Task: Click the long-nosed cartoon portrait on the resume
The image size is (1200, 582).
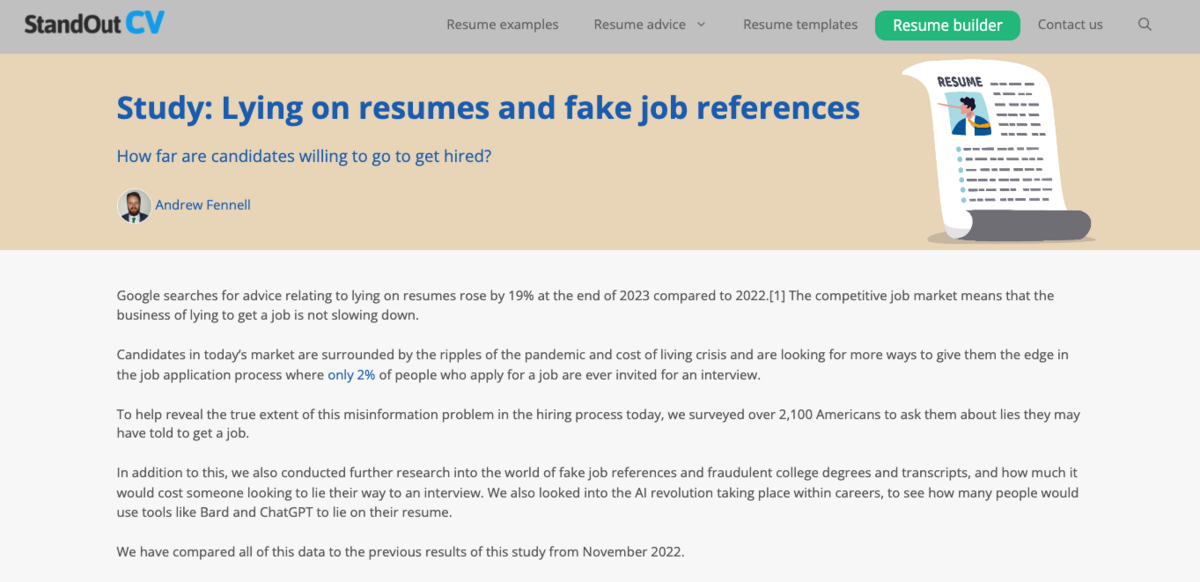Action: pyautogui.click(x=967, y=115)
